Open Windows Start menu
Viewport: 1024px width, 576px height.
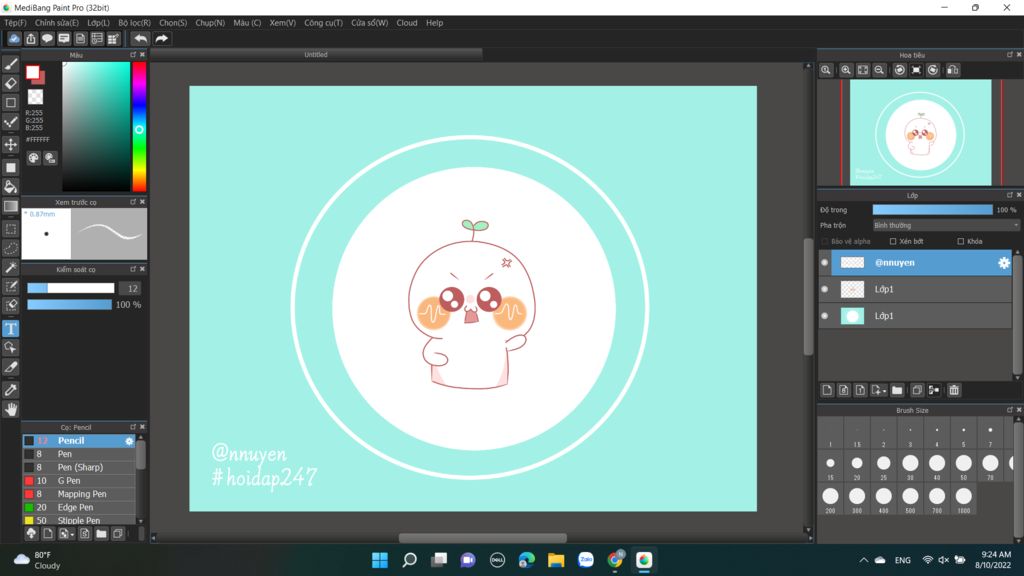pos(379,560)
